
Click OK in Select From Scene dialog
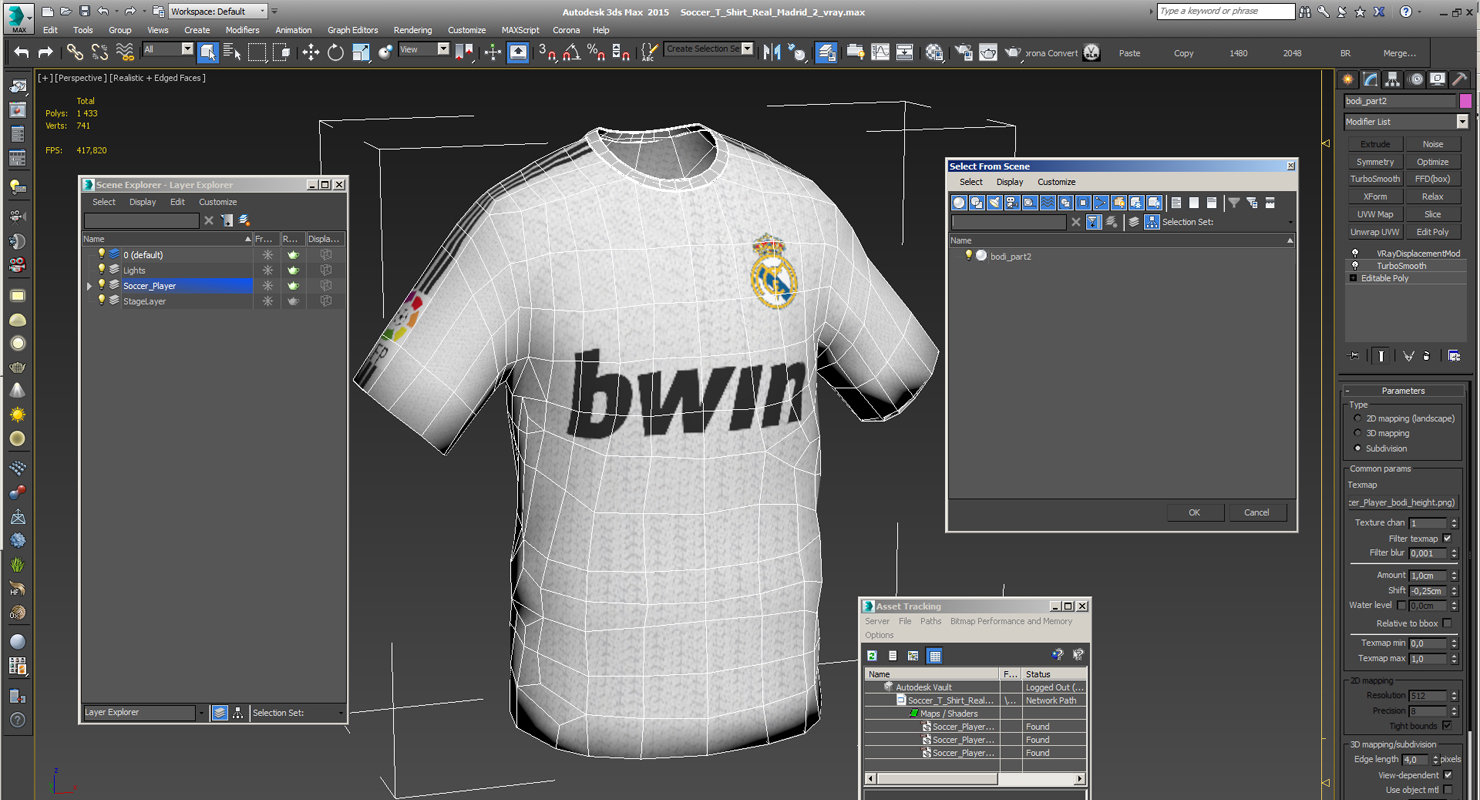click(x=1194, y=512)
